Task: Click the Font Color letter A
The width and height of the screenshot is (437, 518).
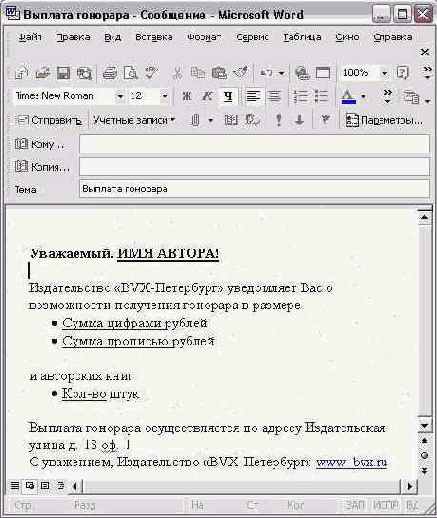Action: click(349, 97)
